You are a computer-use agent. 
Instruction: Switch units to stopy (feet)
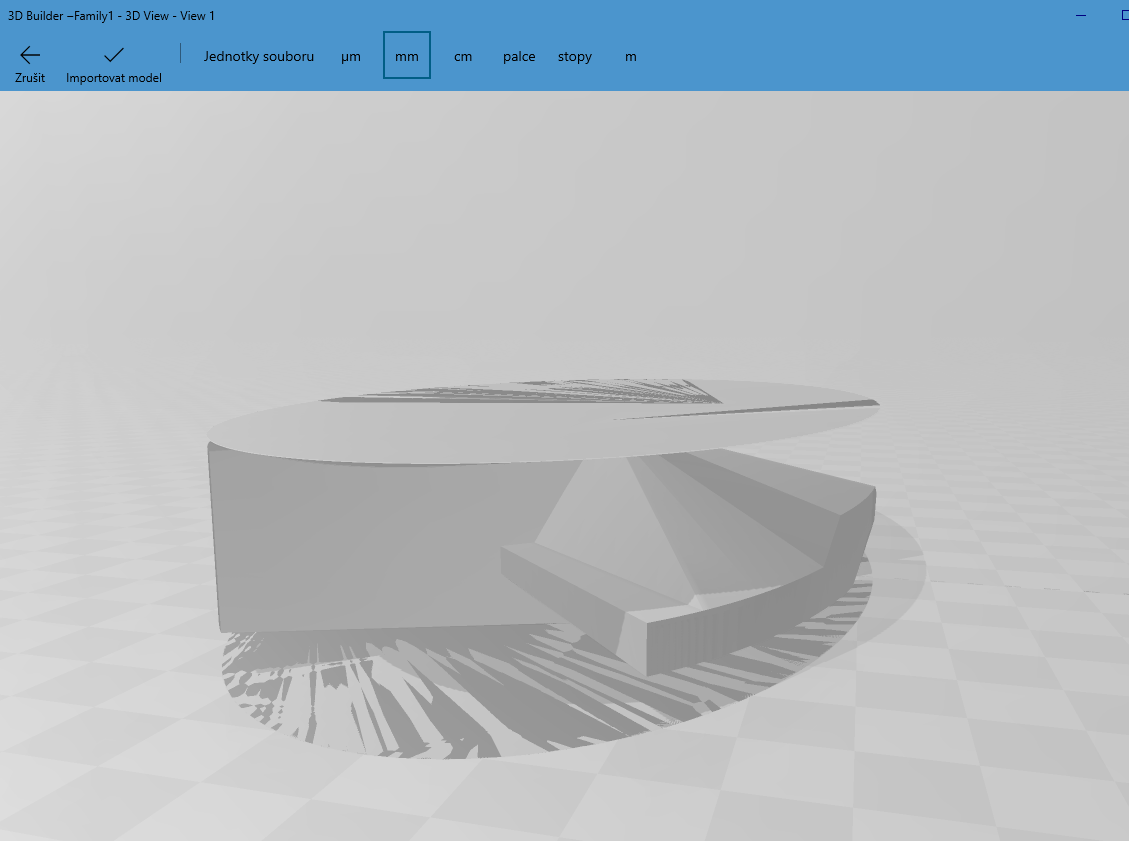tap(575, 57)
